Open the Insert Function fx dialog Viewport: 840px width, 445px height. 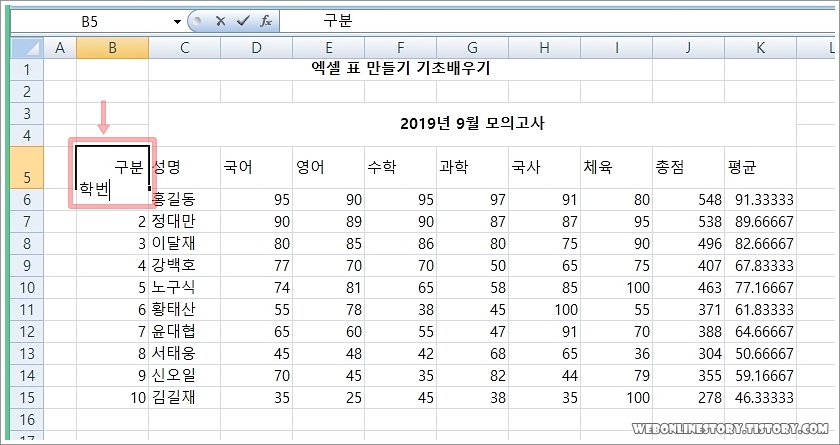[266, 21]
